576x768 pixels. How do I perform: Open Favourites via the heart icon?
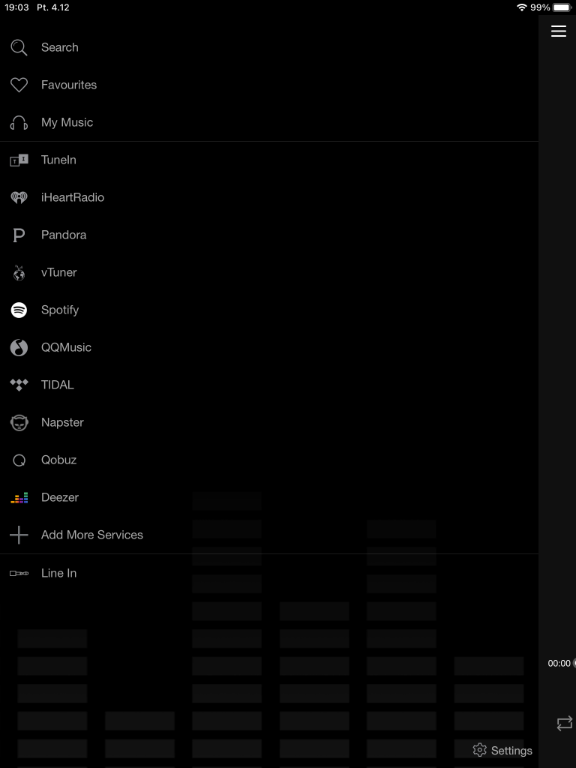click(19, 85)
